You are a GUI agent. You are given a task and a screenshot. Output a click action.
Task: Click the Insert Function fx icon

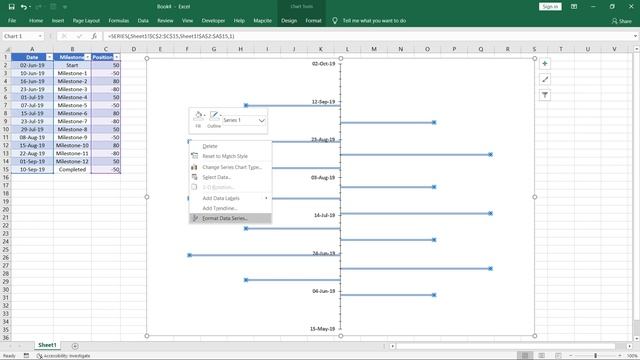[x=94, y=36]
